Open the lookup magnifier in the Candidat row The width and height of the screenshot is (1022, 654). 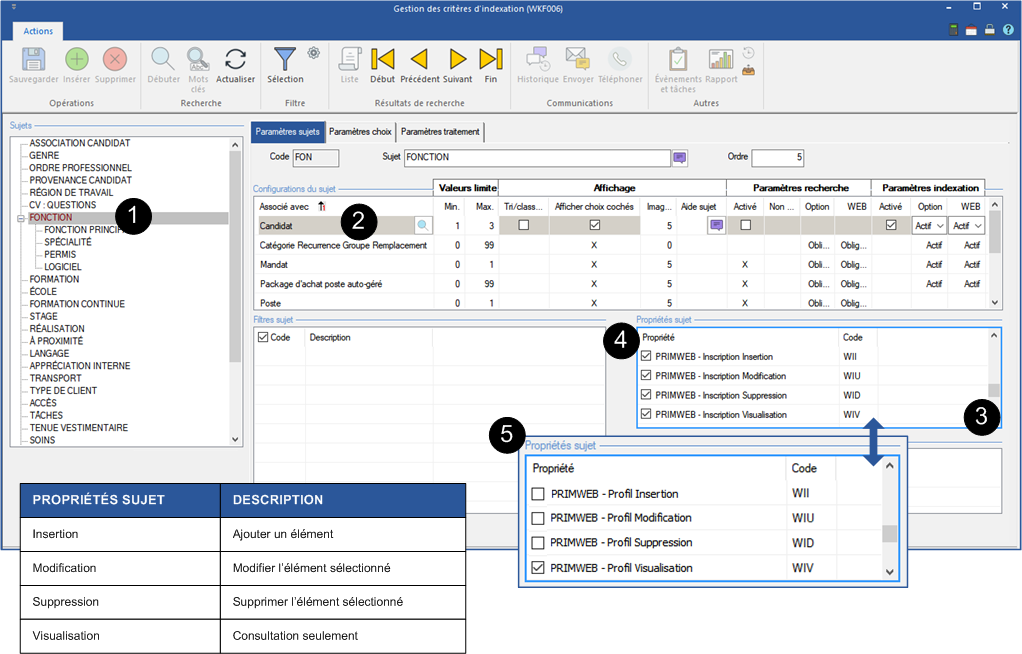click(423, 226)
